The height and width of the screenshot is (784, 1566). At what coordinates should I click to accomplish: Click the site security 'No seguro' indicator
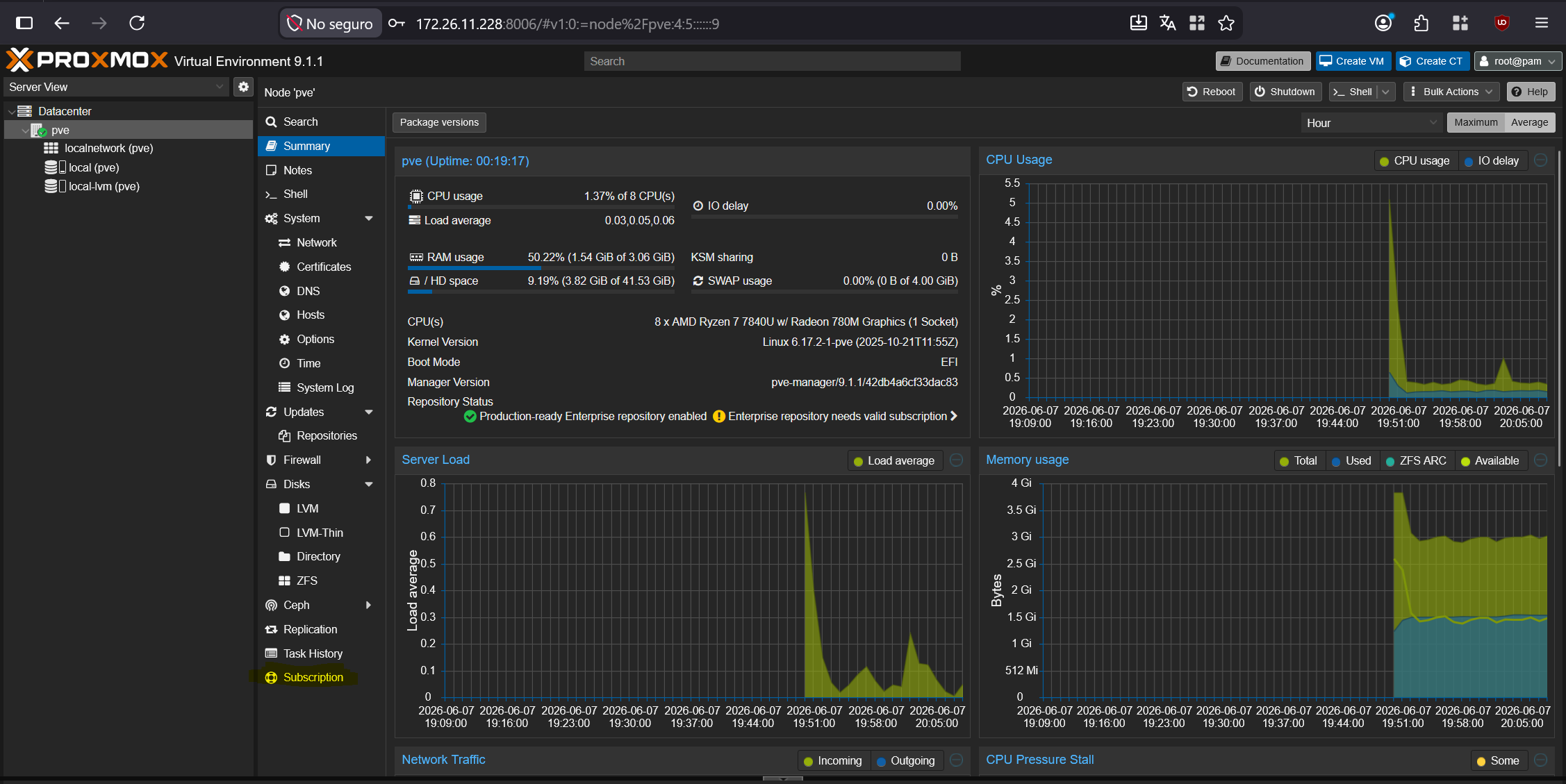pos(331,24)
